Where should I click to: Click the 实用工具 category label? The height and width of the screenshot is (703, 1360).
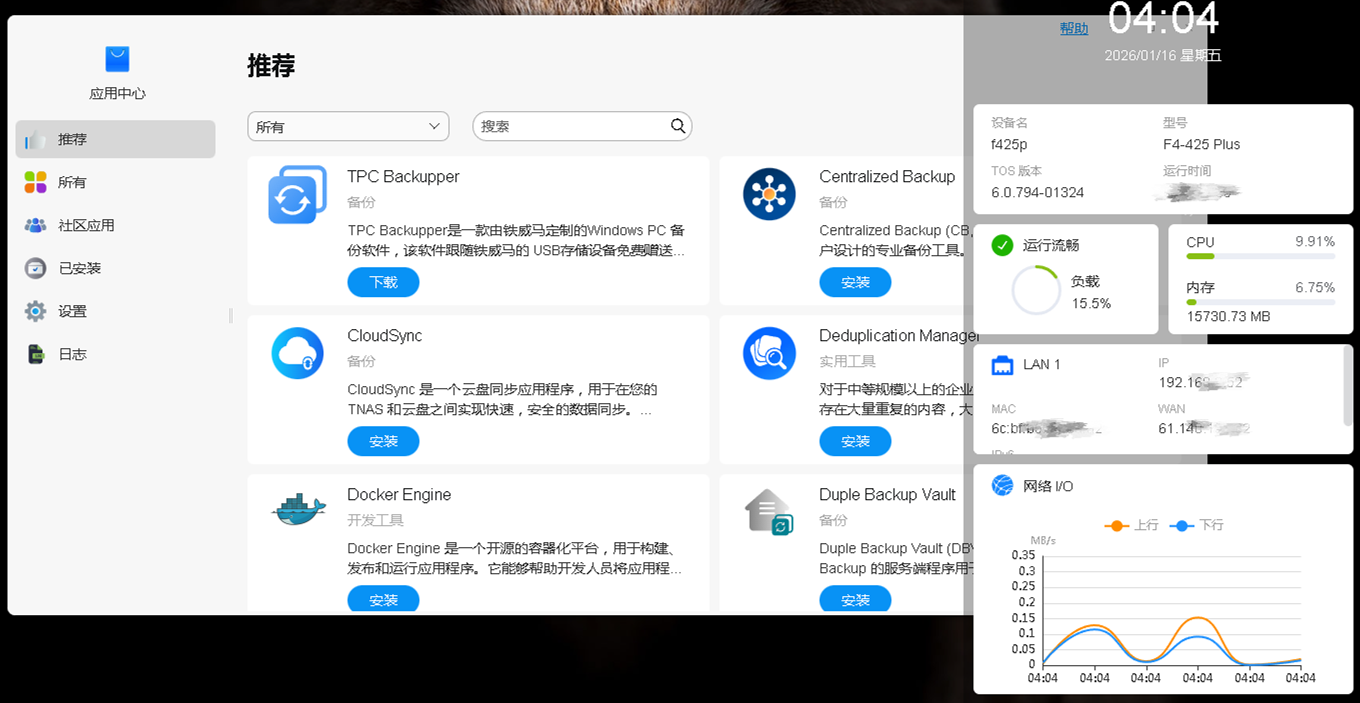[847, 361]
